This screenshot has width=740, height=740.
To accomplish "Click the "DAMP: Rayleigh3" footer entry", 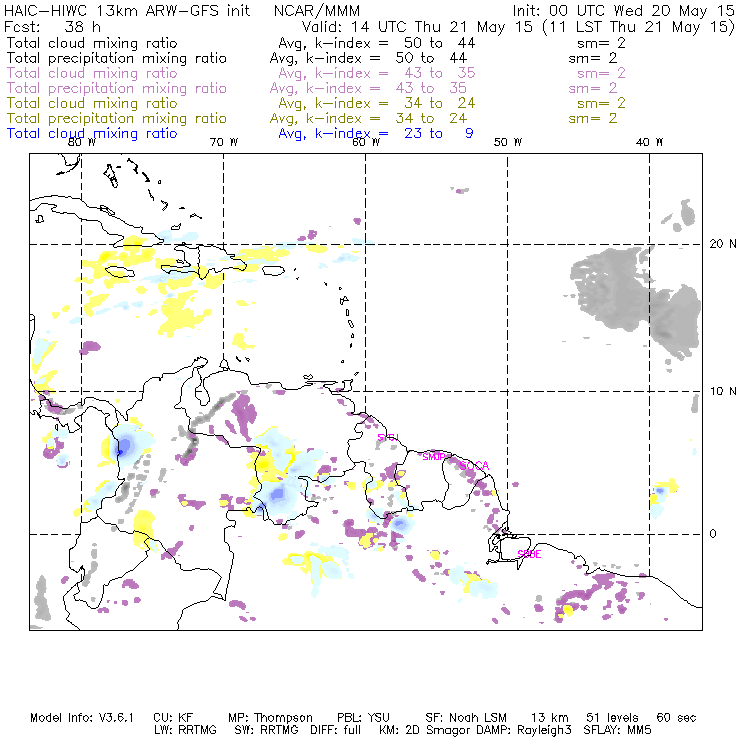I will (524, 730).
